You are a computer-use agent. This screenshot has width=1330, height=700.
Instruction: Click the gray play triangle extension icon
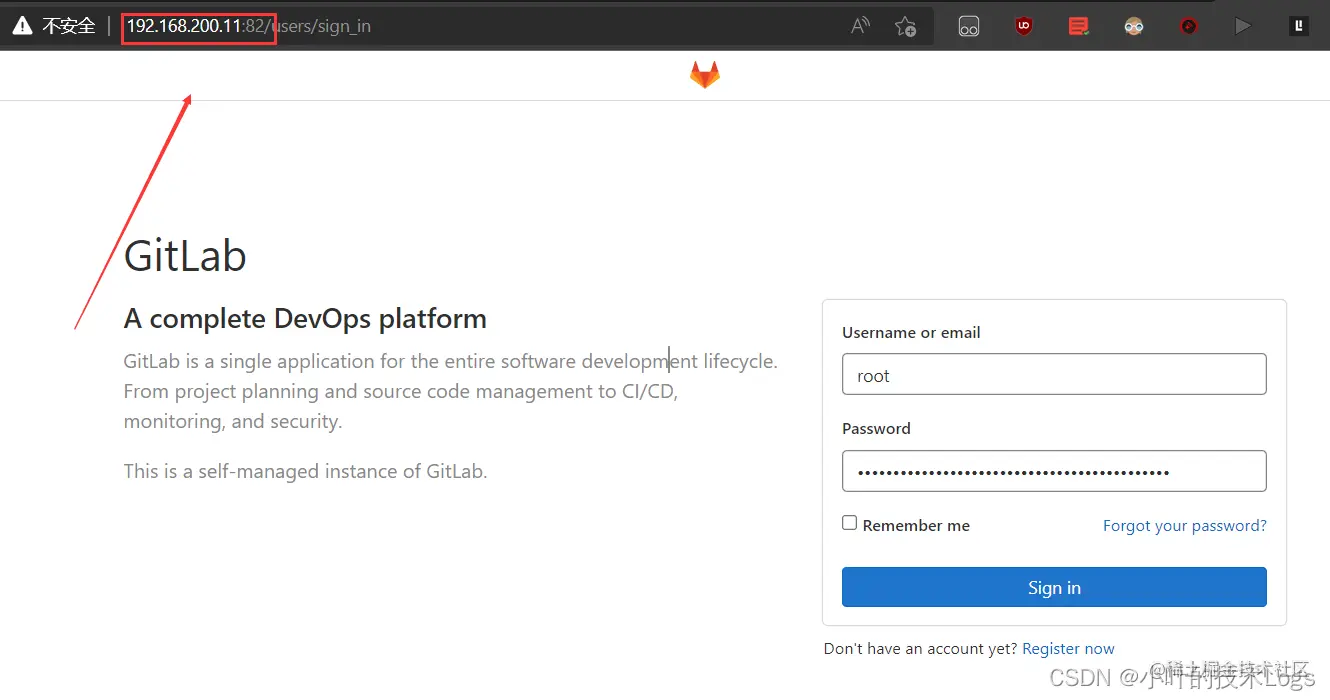pos(1243,27)
